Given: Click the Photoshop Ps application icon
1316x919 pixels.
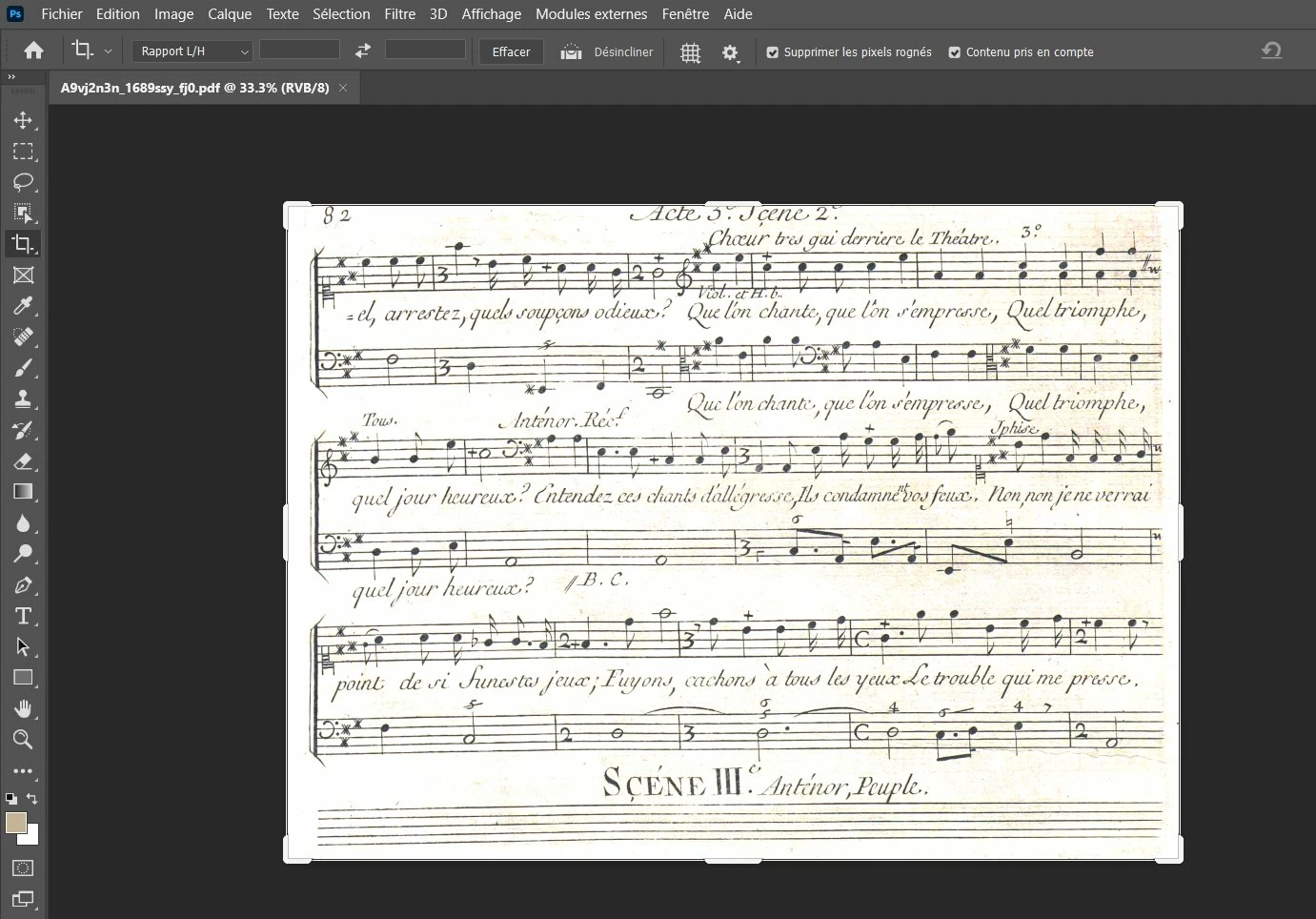Looking at the screenshot, I should coord(16,13).
